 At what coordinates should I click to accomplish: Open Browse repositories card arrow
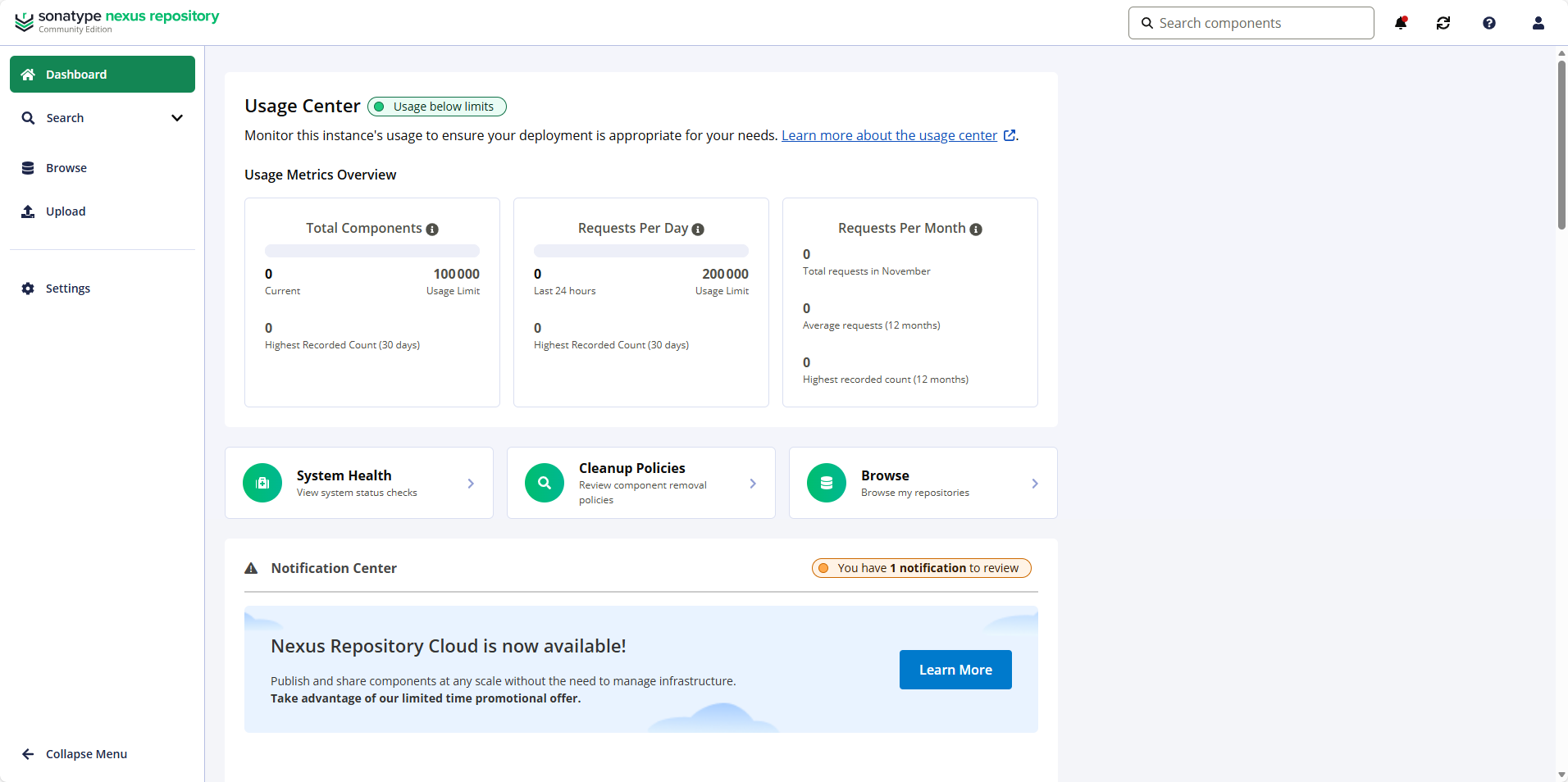[x=1035, y=484]
